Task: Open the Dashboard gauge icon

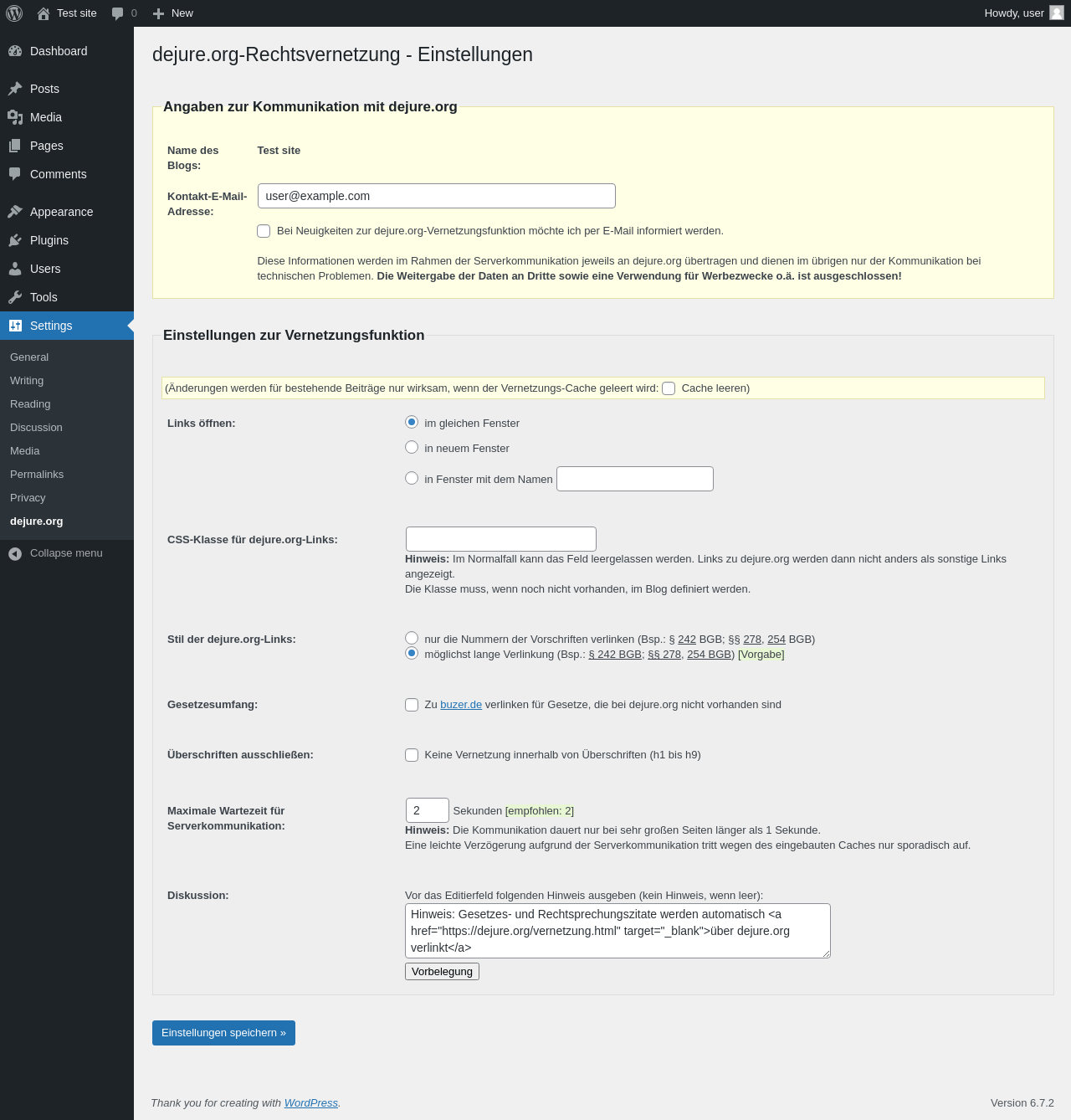Action: [15, 51]
